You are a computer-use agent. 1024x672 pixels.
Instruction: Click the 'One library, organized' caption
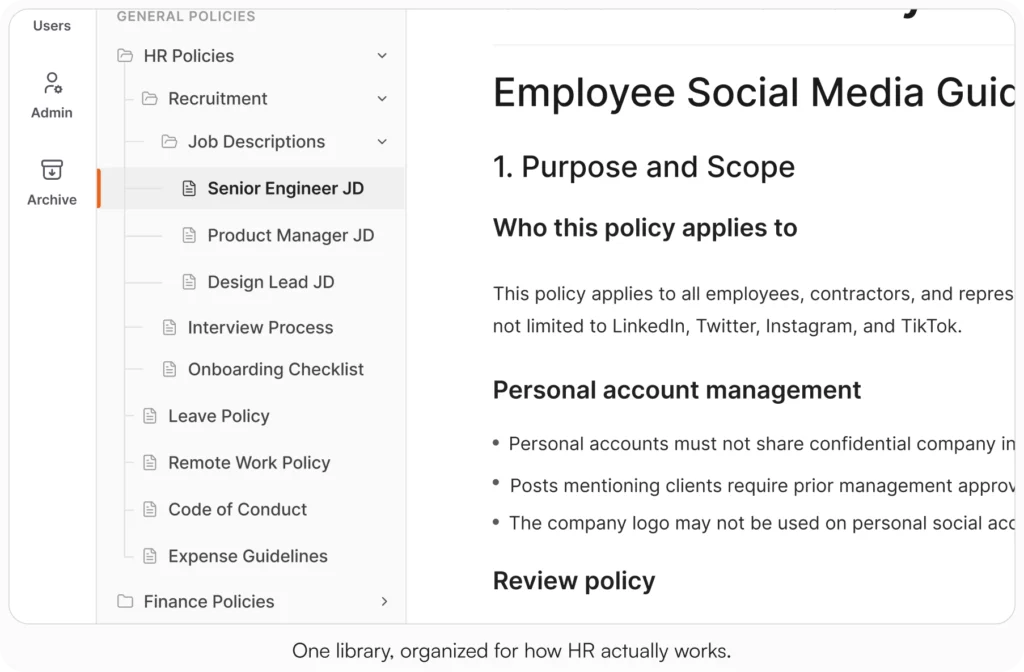(x=511, y=651)
